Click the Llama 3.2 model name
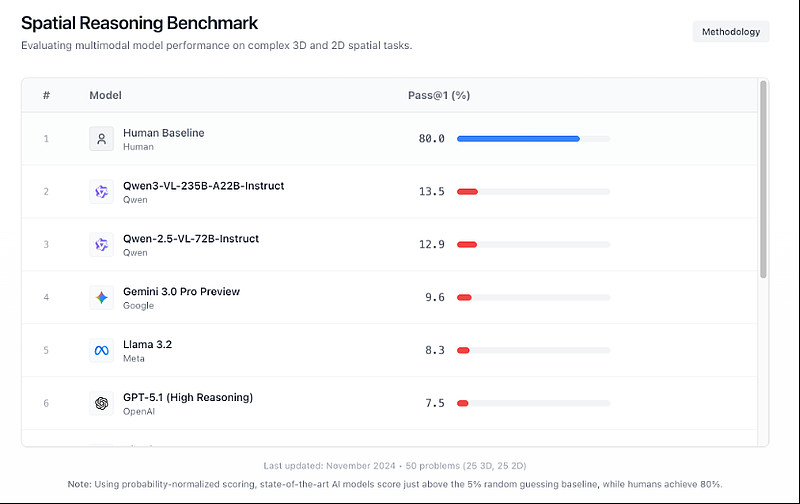This screenshot has height=504, width=800. (148, 345)
